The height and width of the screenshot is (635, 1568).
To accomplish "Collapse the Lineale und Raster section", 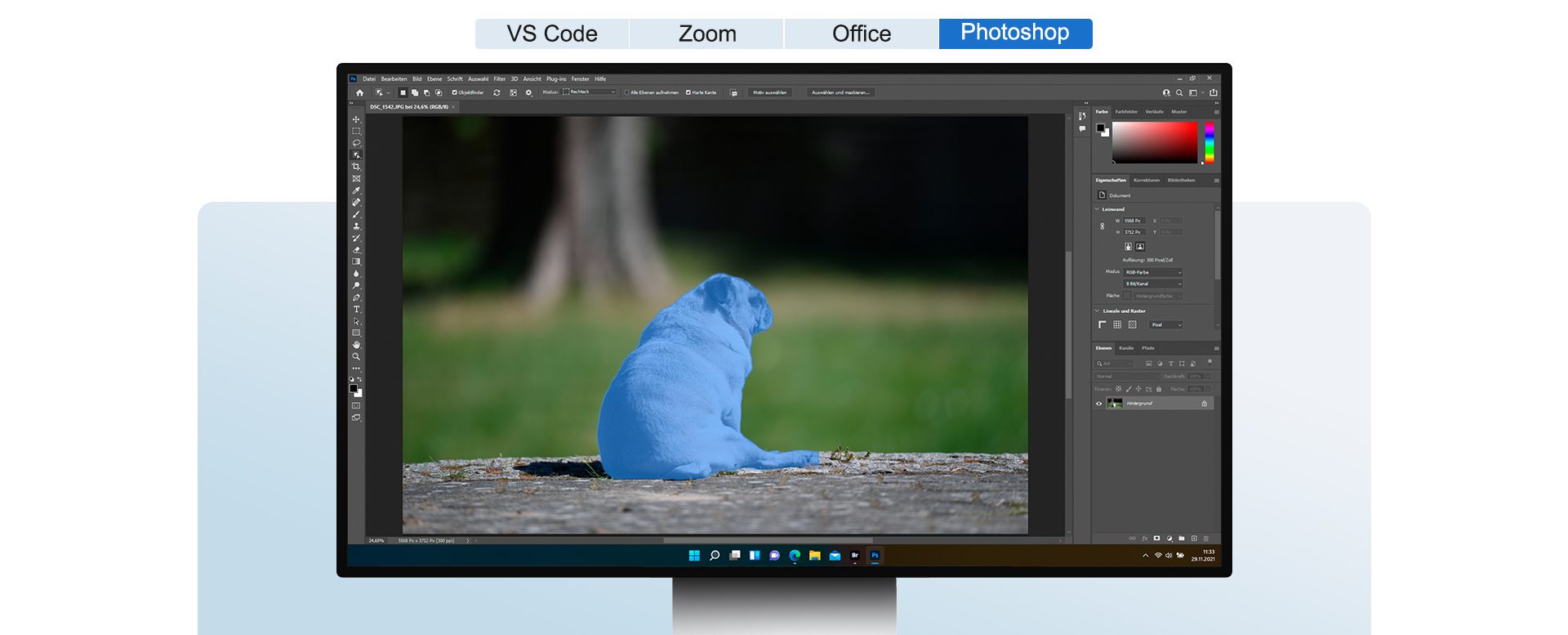I will [1097, 311].
